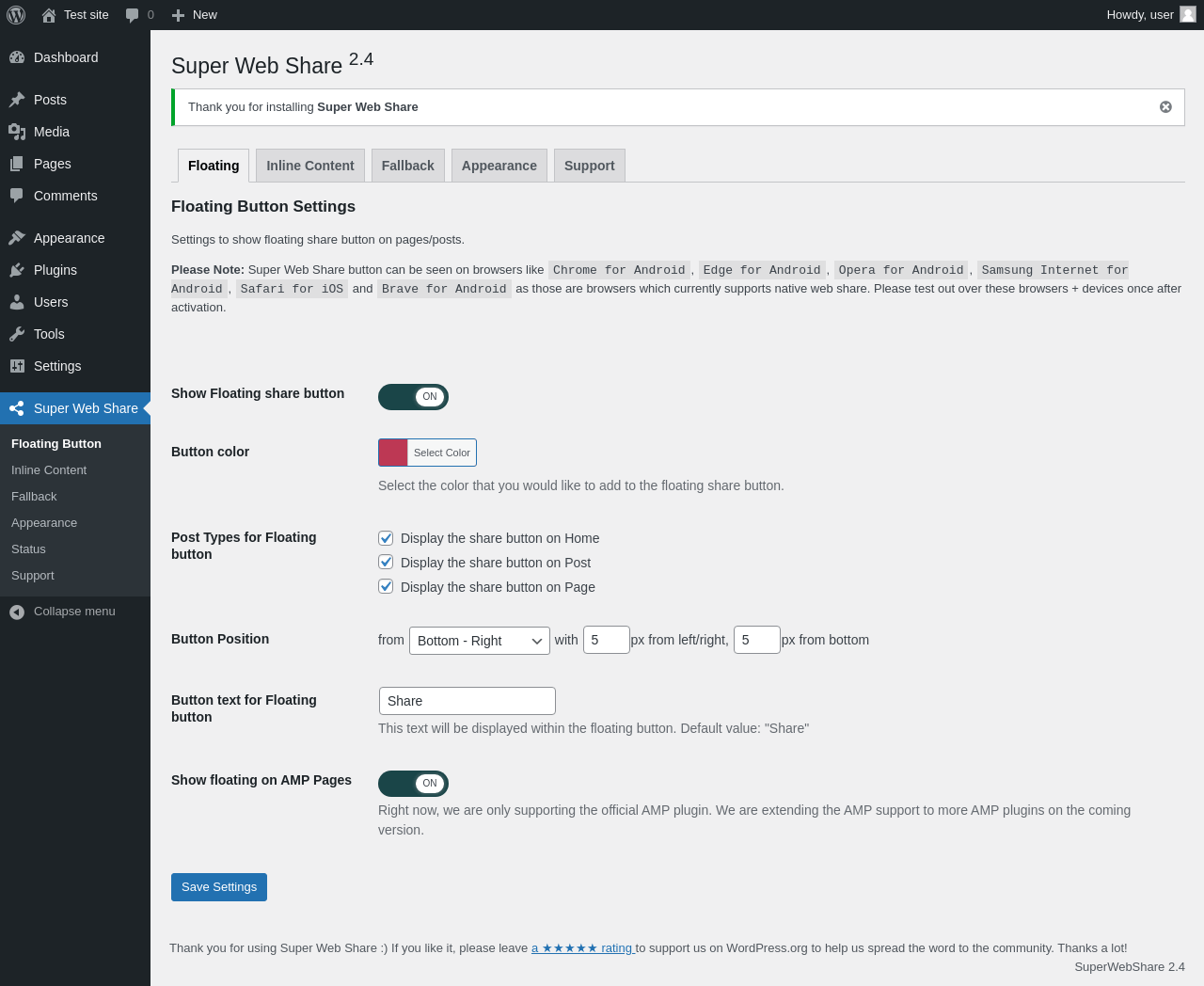Uncheck Display the share button on Page
Screen dimensions: 1204x986
386,586
